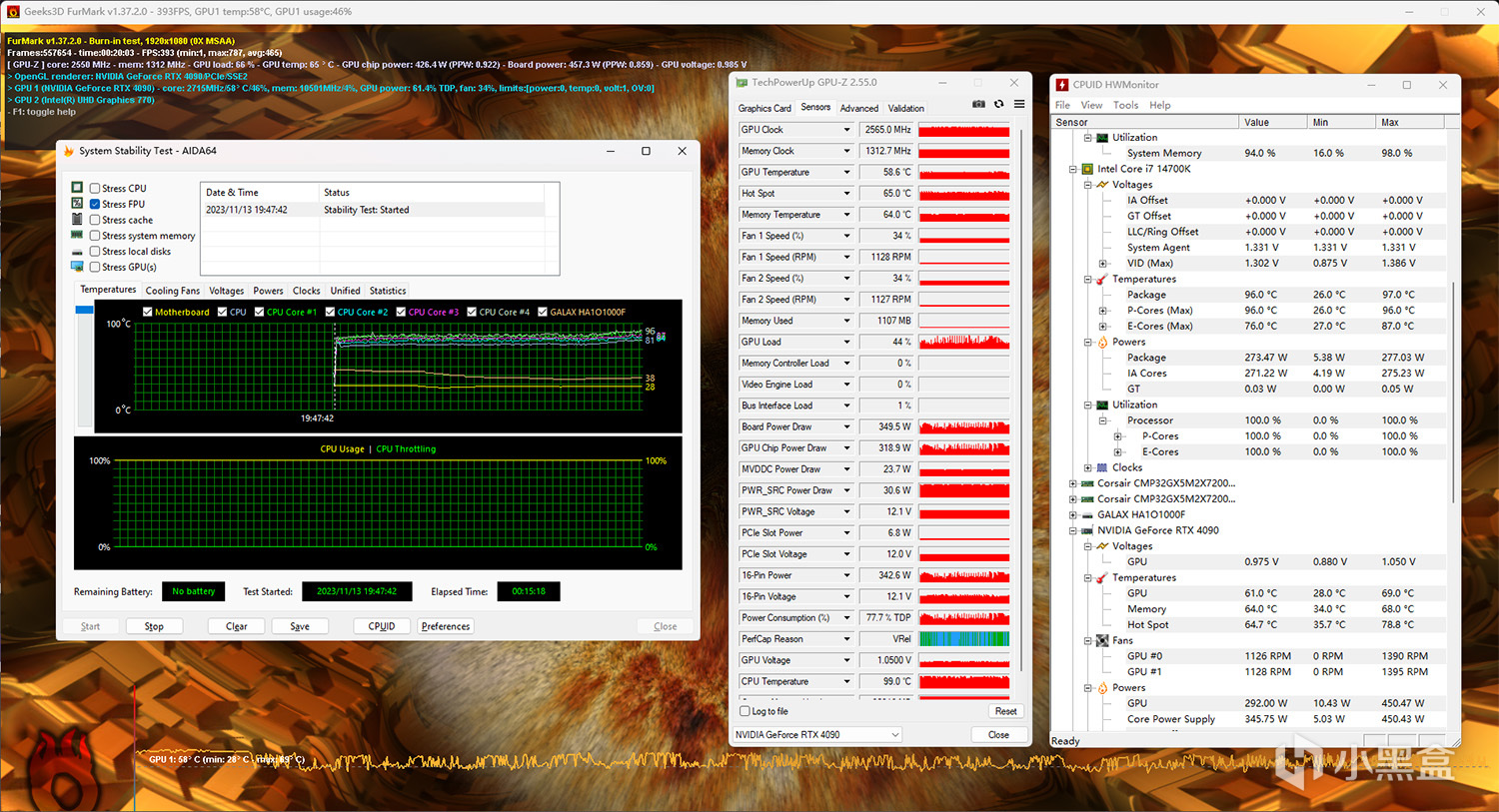
Task: Expand the GALAX HA1O1000F node in HWMonitor
Action: [1073, 514]
